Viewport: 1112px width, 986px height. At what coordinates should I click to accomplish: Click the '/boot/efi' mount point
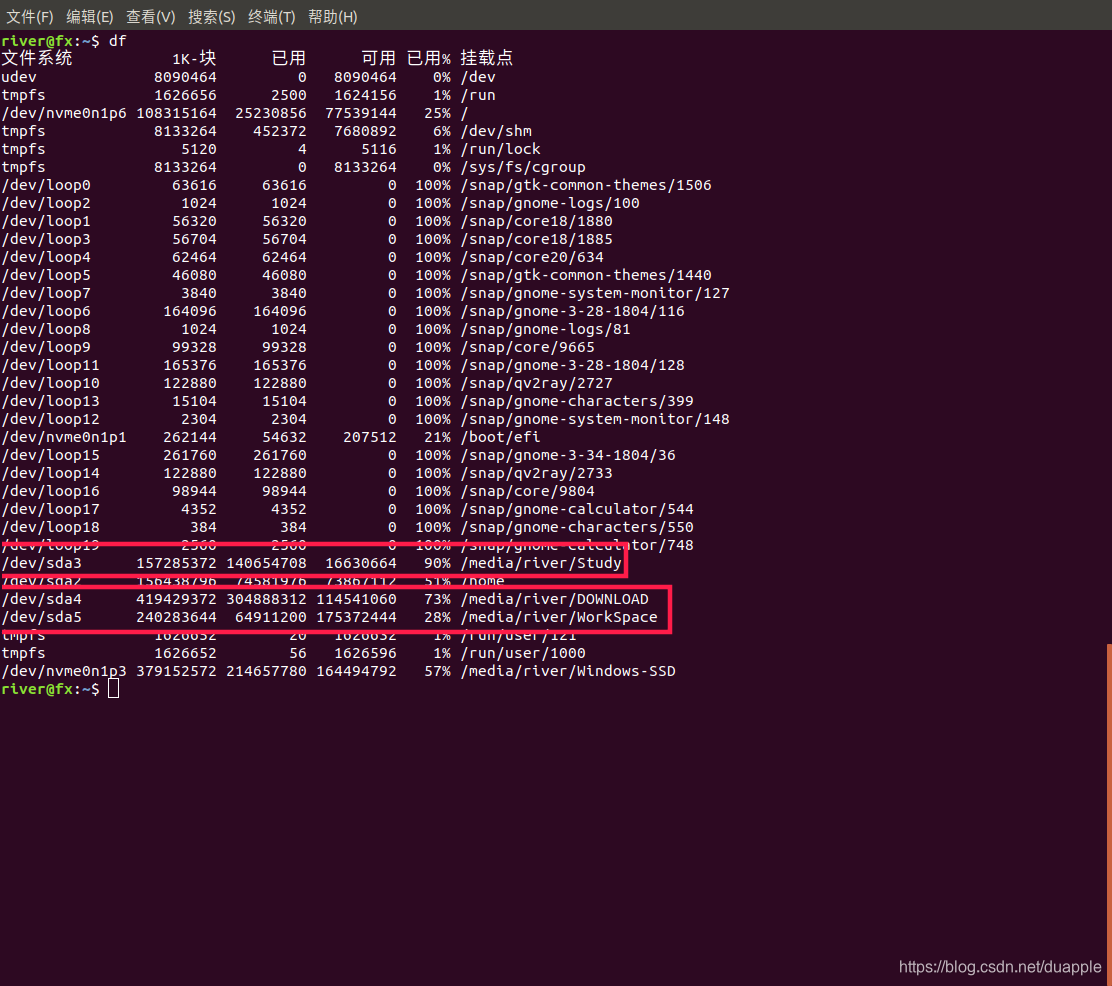(x=501, y=438)
